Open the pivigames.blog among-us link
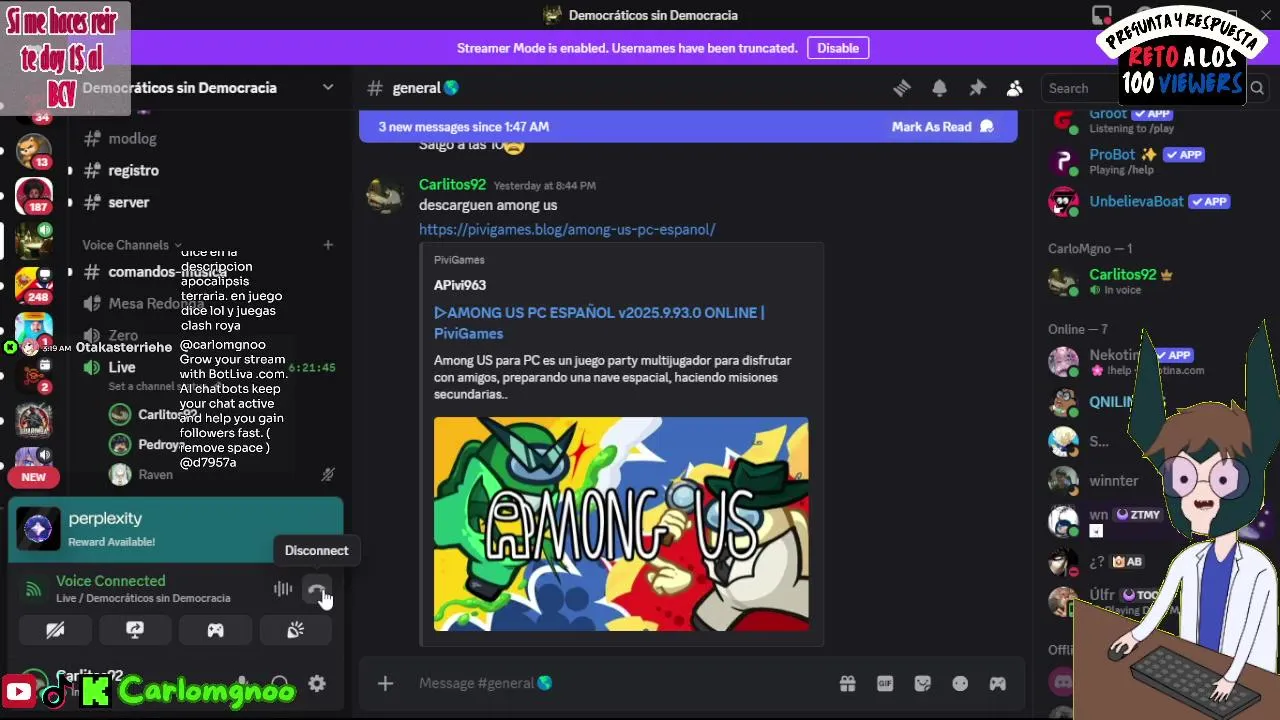Screen dimensions: 1280x720 point(567,229)
